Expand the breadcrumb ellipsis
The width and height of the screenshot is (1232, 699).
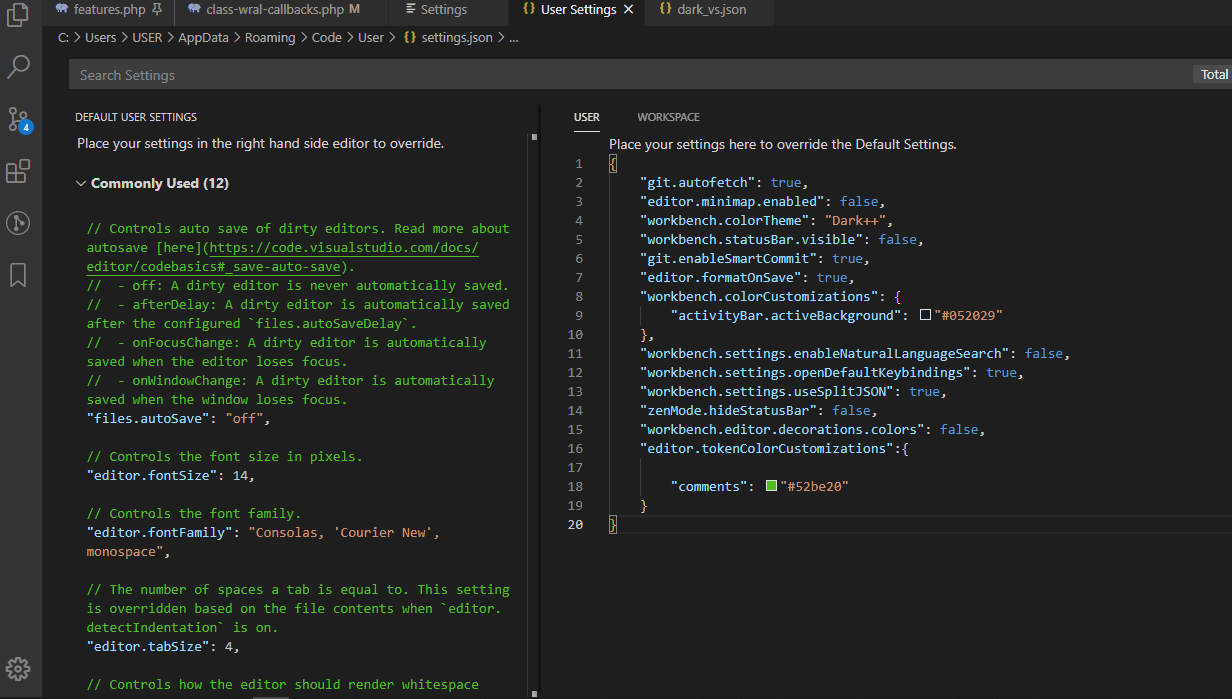[x=513, y=37]
